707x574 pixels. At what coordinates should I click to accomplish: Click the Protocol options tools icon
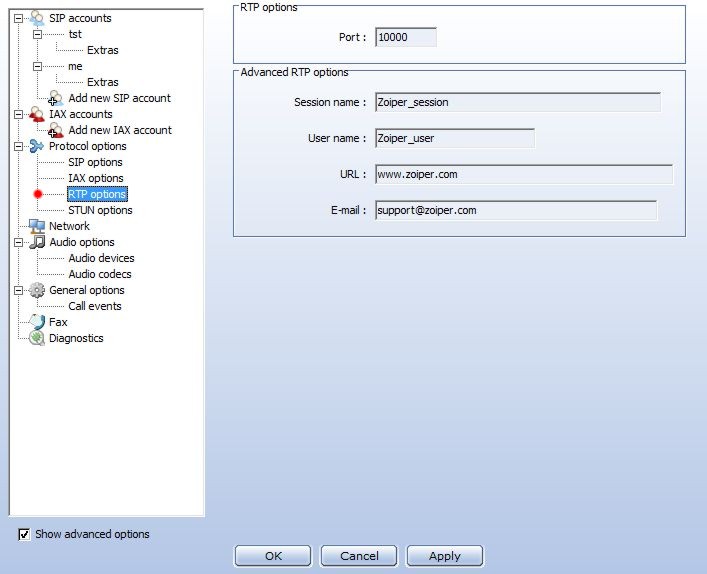[x=37, y=146]
